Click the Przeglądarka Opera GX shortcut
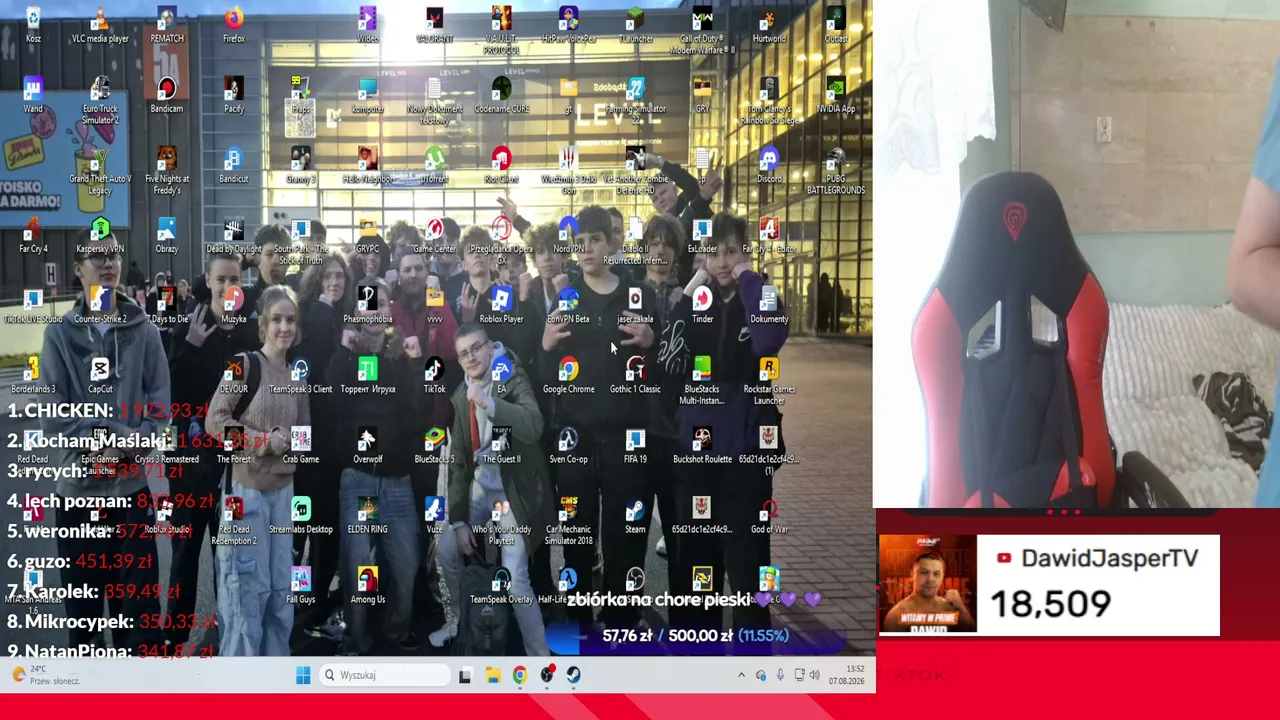 (501, 242)
